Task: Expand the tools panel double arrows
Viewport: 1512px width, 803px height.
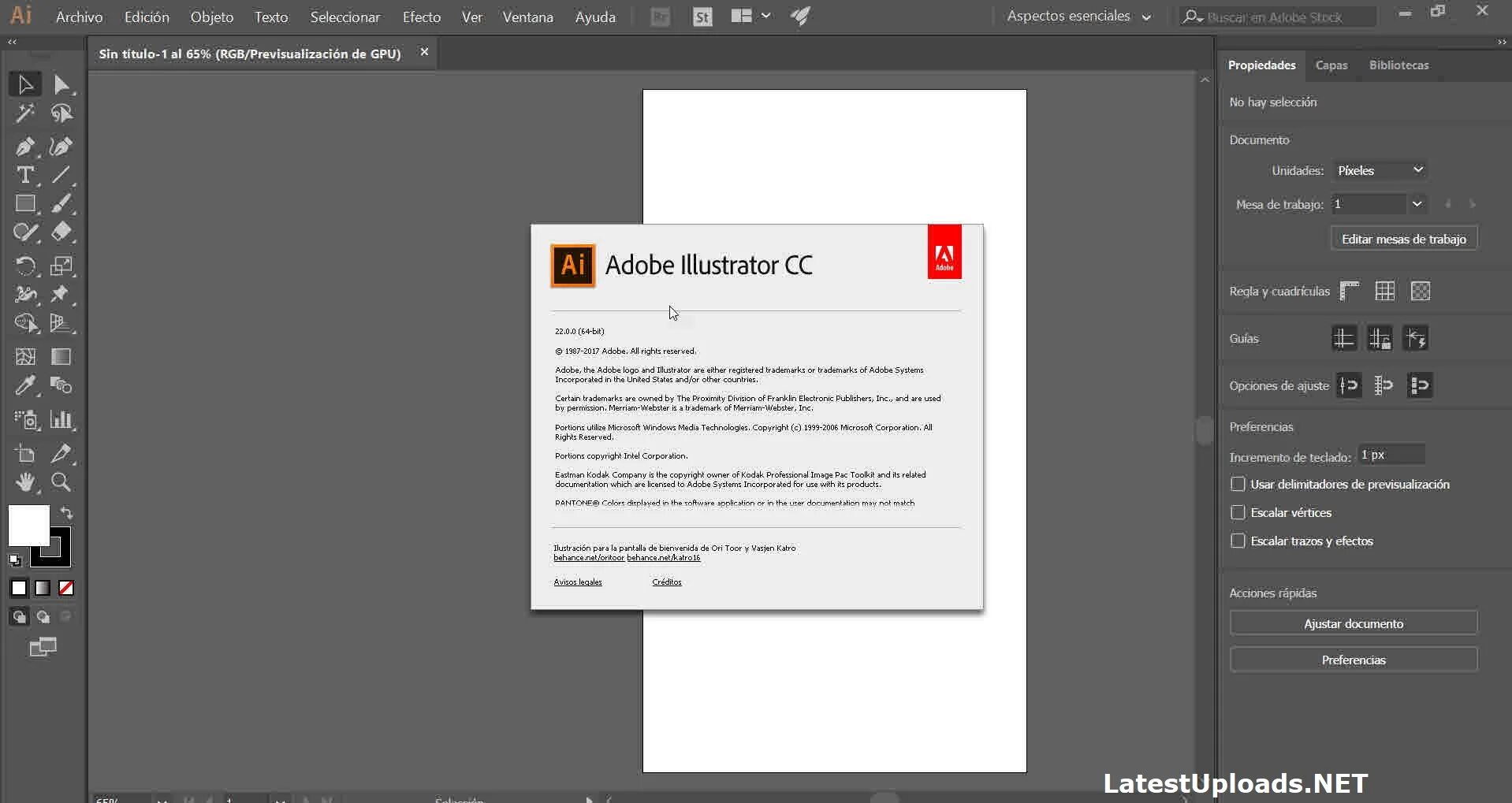Action: (x=12, y=43)
